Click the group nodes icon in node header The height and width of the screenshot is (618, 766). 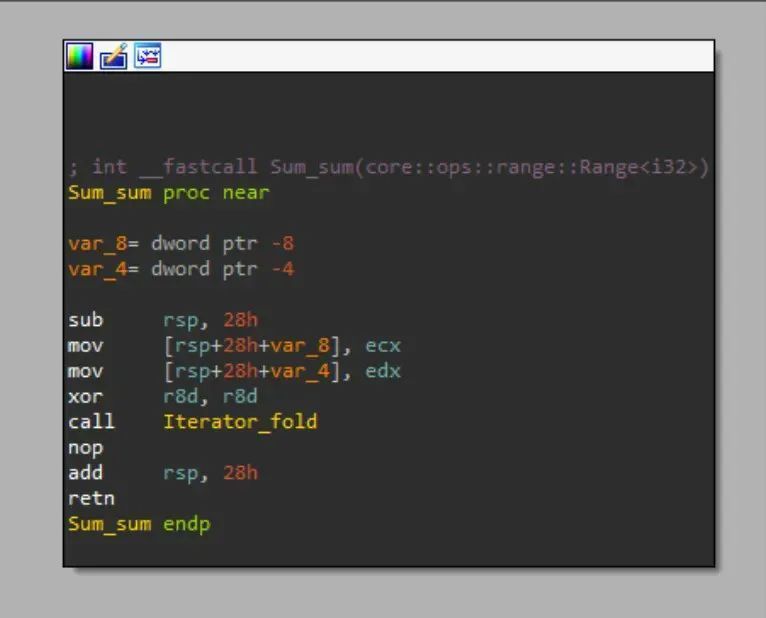tap(148, 56)
